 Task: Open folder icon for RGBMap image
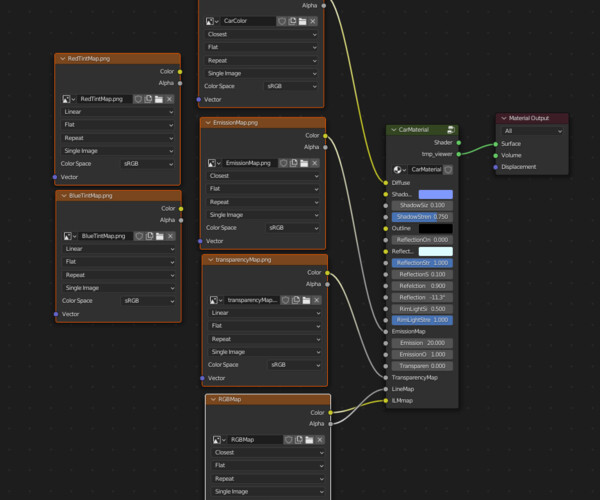point(310,440)
